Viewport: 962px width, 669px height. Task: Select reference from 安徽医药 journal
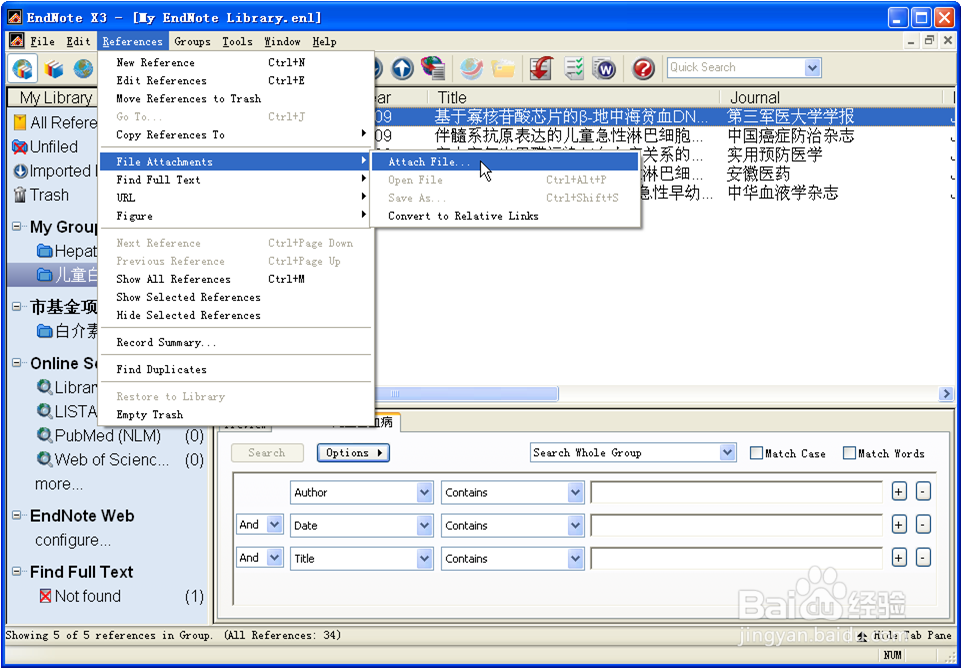click(758, 174)
